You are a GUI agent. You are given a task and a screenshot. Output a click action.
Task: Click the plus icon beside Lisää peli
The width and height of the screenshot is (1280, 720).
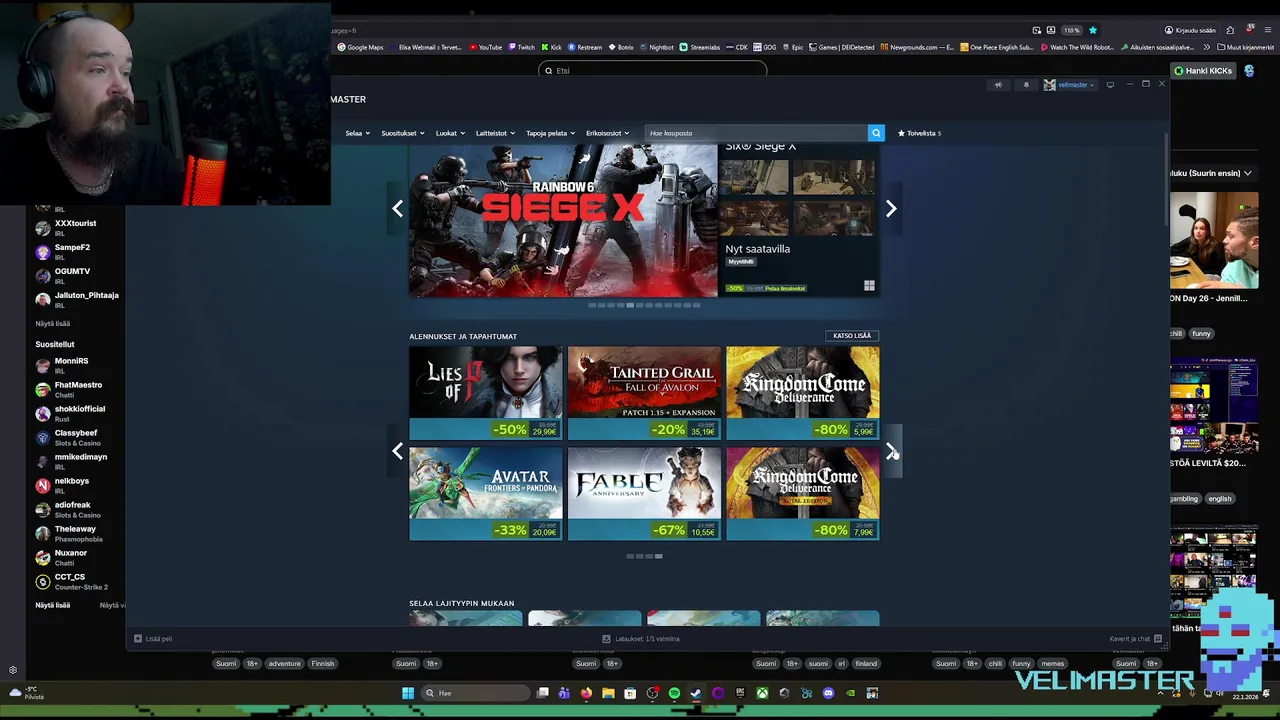[138, 638]
